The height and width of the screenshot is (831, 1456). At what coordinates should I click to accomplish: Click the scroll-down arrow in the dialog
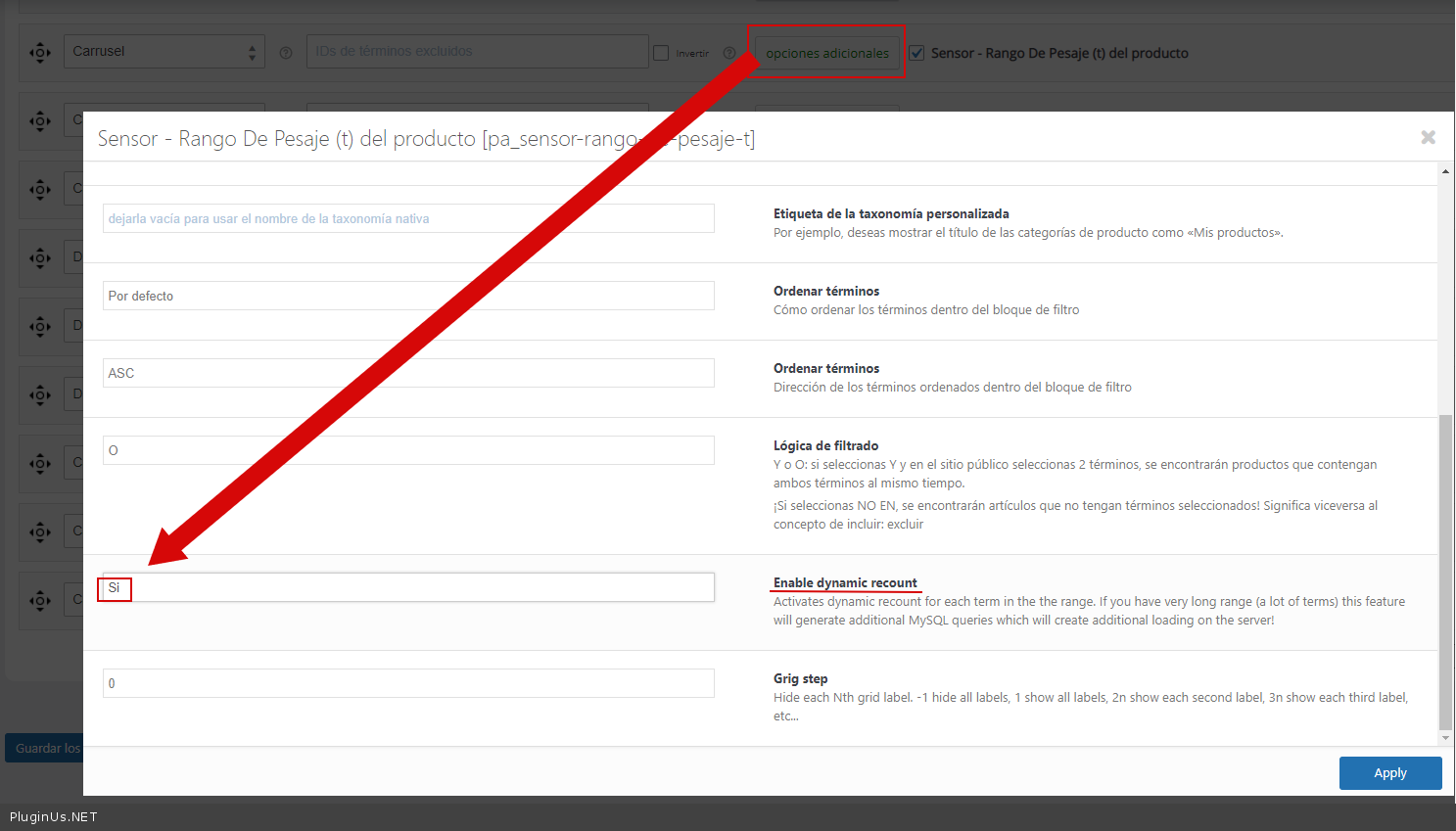click(x=1445, y=737)
